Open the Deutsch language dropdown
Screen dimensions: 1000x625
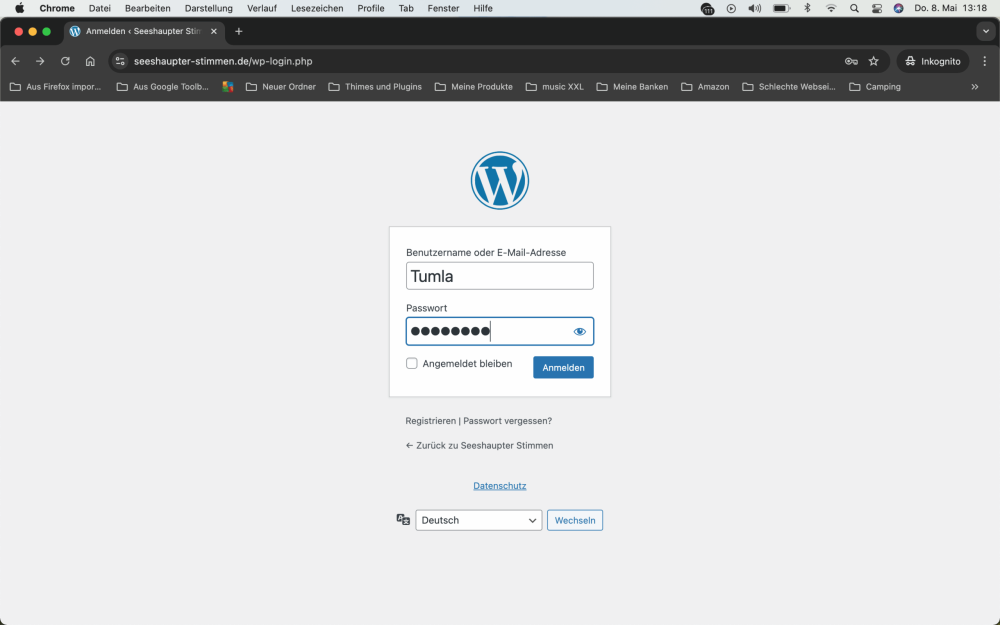point(478,520)
